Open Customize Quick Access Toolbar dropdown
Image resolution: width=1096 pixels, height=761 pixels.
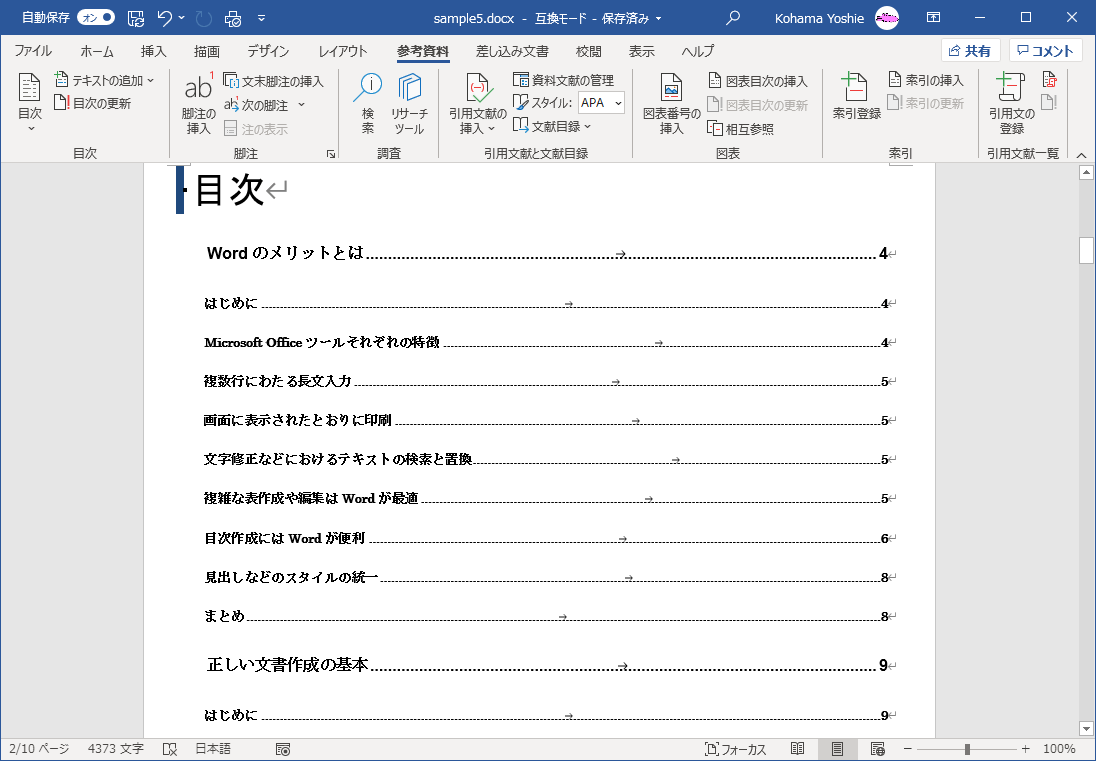coord(261,18)
